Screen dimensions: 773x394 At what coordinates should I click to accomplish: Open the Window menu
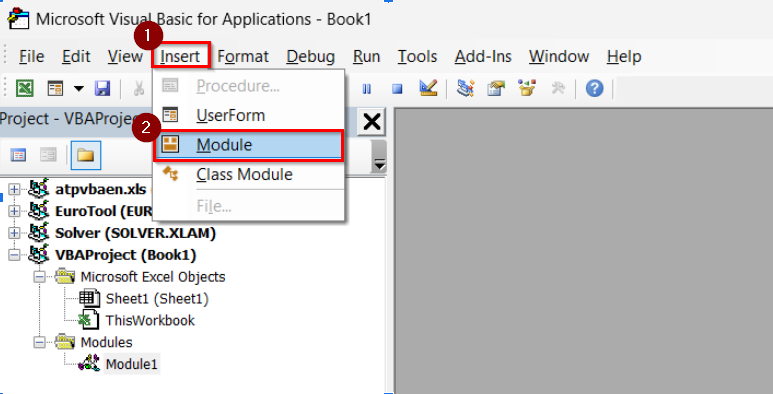(559, 56)
